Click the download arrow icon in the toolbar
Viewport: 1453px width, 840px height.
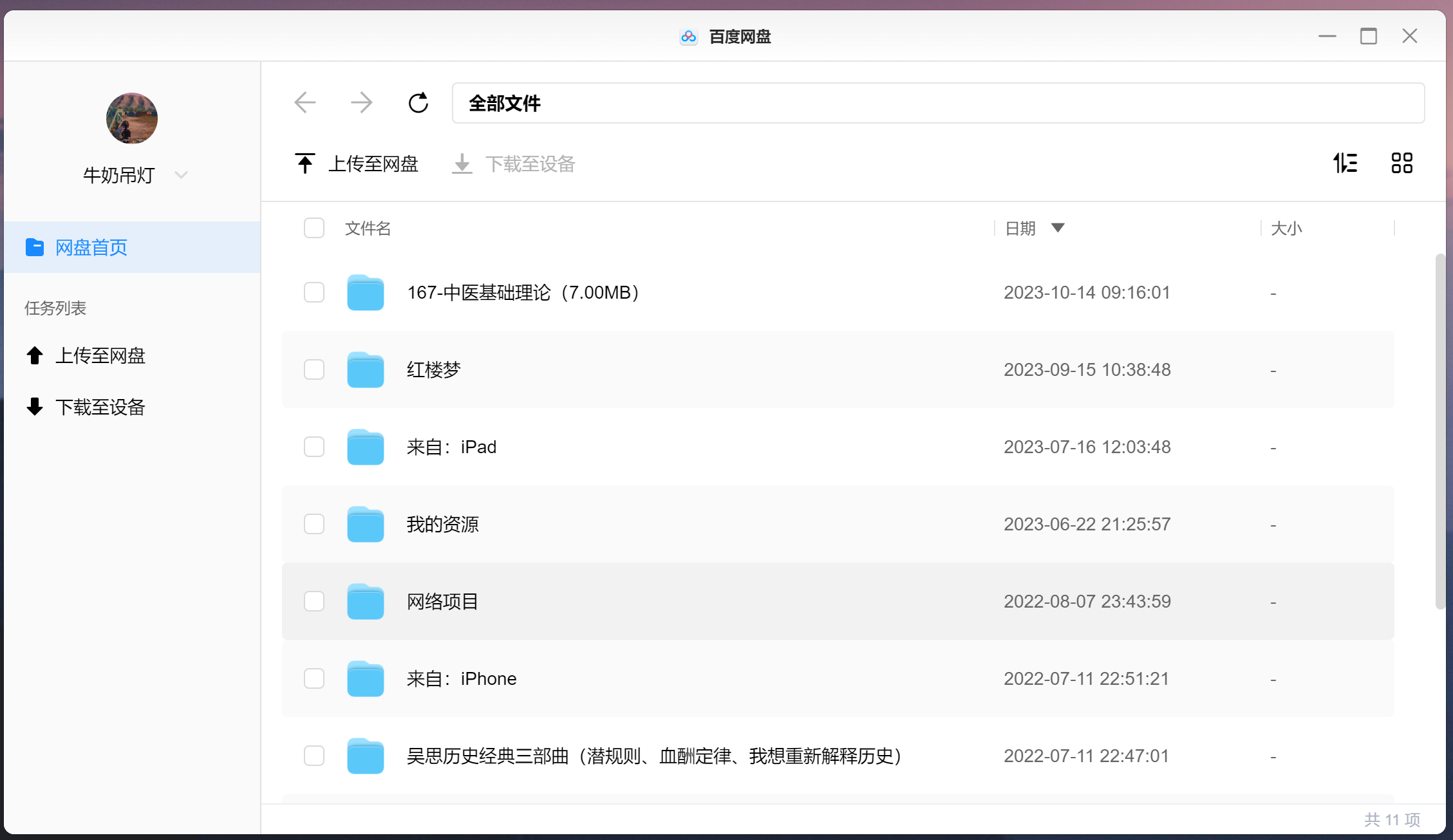pos(462,163)
